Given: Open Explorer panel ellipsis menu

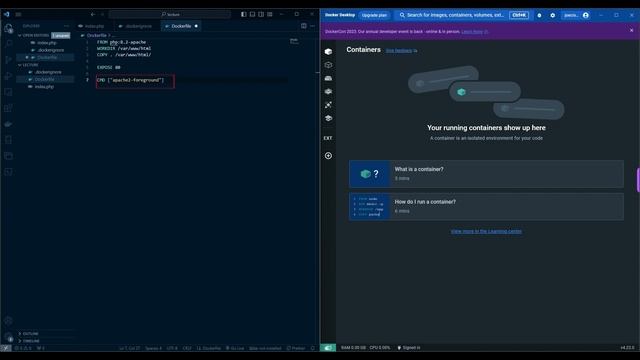Looking at the screenshot, I should pyautogui.click(x=66, y=26).
